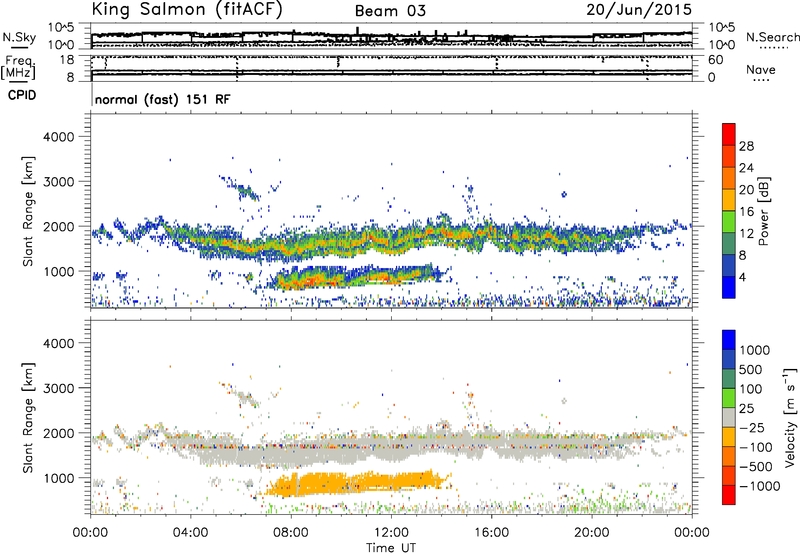Screen dimensions: 800x554
Task: Click the "N.Sky" legend label
Action: pos(19,37)
